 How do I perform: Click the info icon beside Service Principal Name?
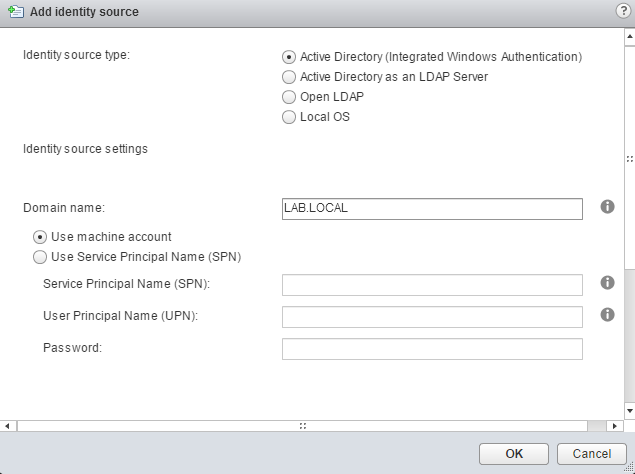[x=607, y=283]
